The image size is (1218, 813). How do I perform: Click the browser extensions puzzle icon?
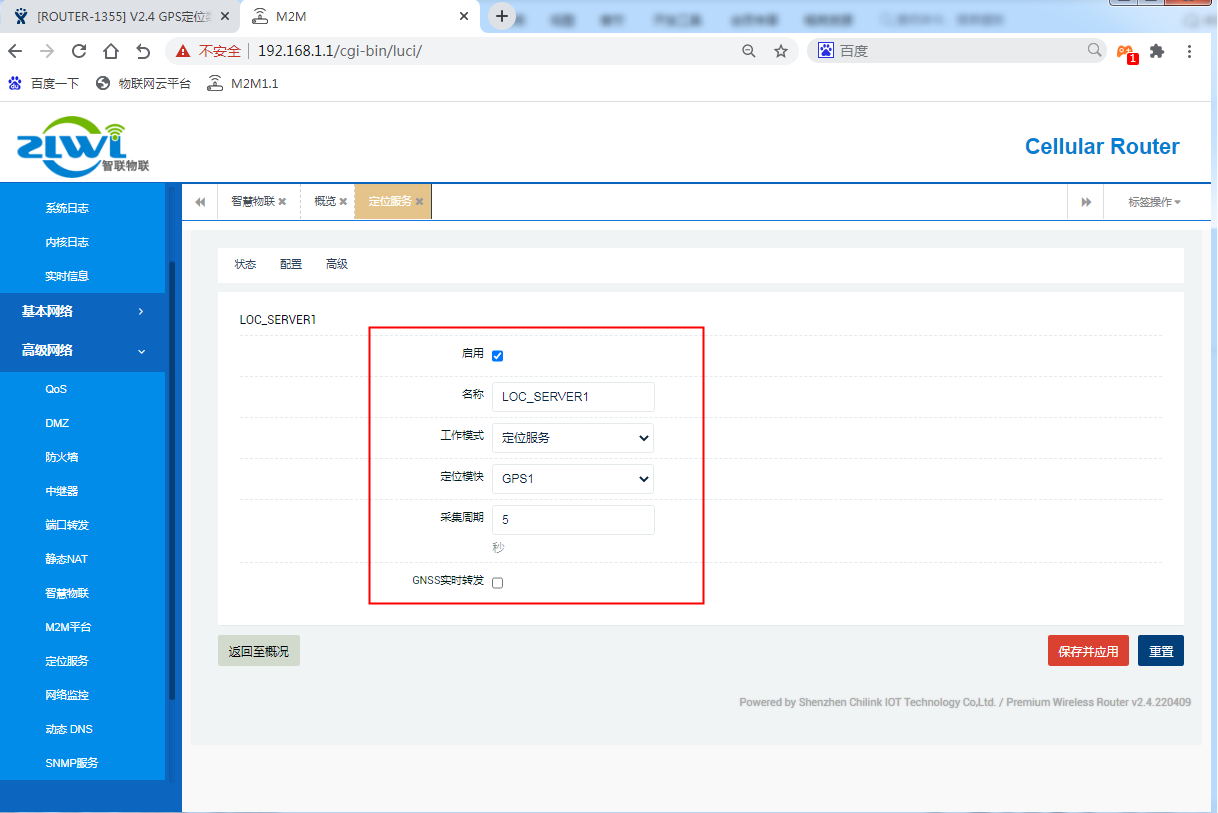pyautogui.click(x=1155, y=49)
